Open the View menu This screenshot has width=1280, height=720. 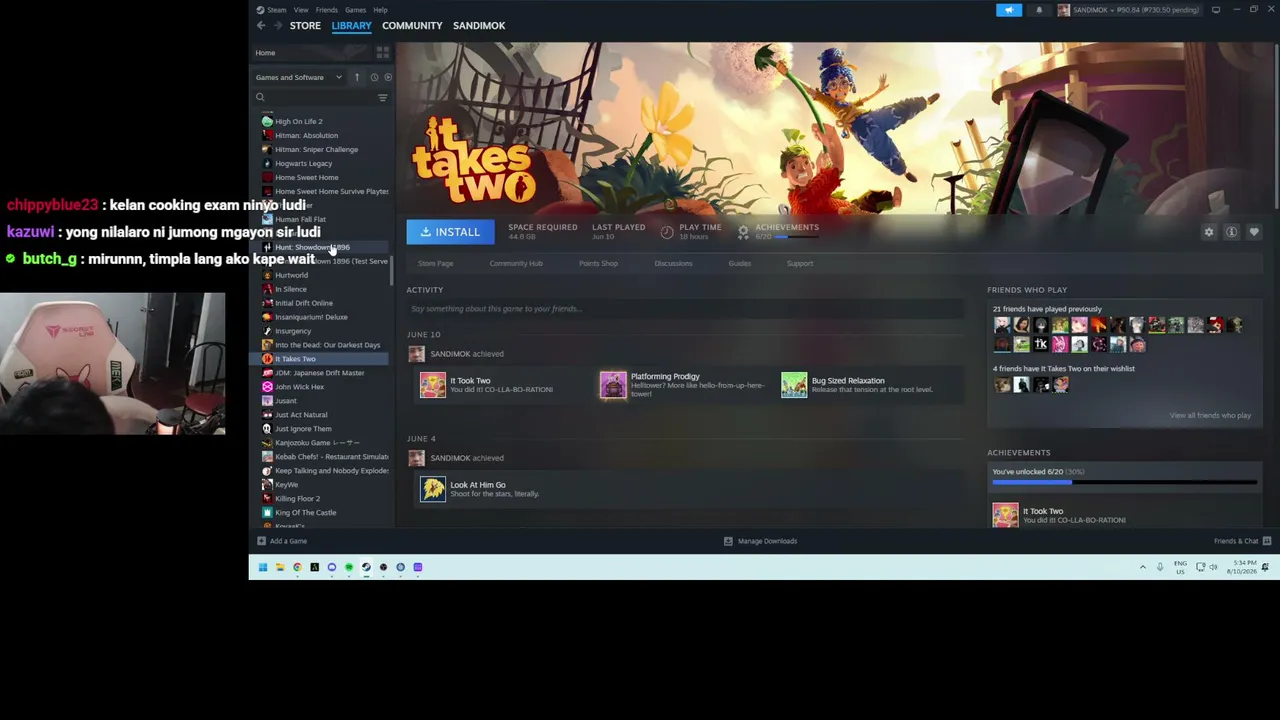(x=301, y=10)
